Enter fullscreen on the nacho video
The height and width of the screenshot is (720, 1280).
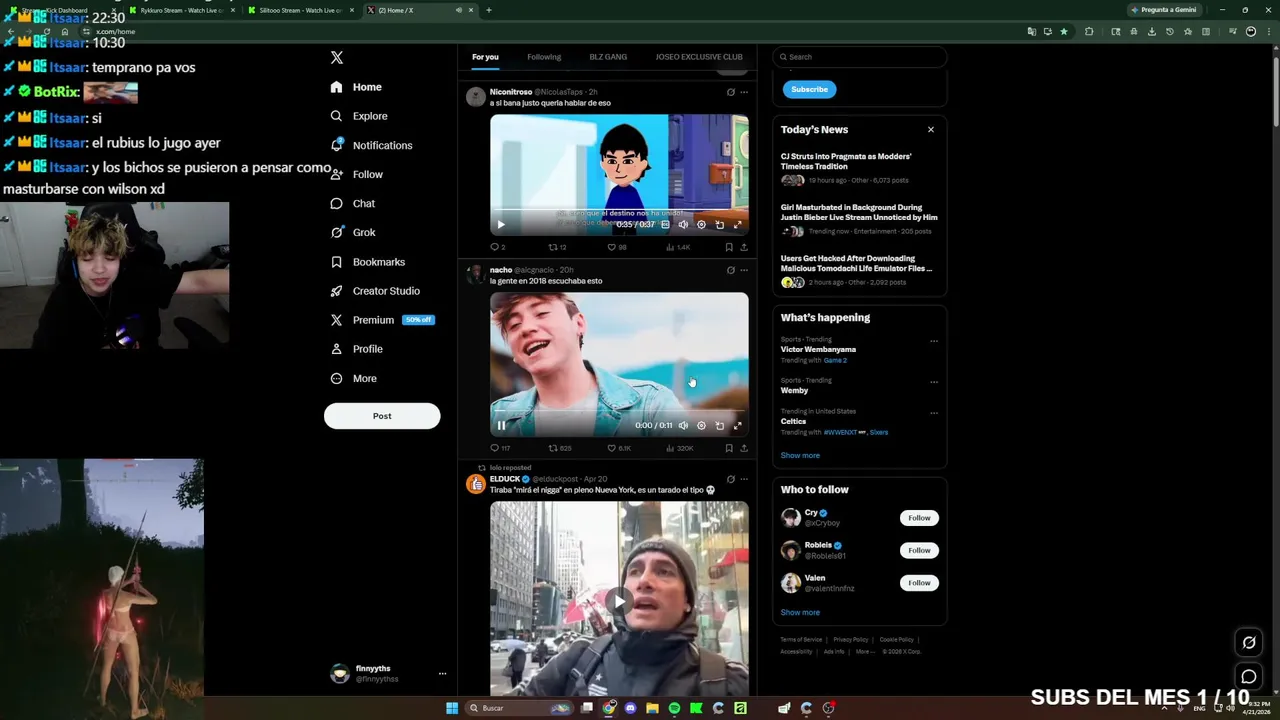point(738,425)
